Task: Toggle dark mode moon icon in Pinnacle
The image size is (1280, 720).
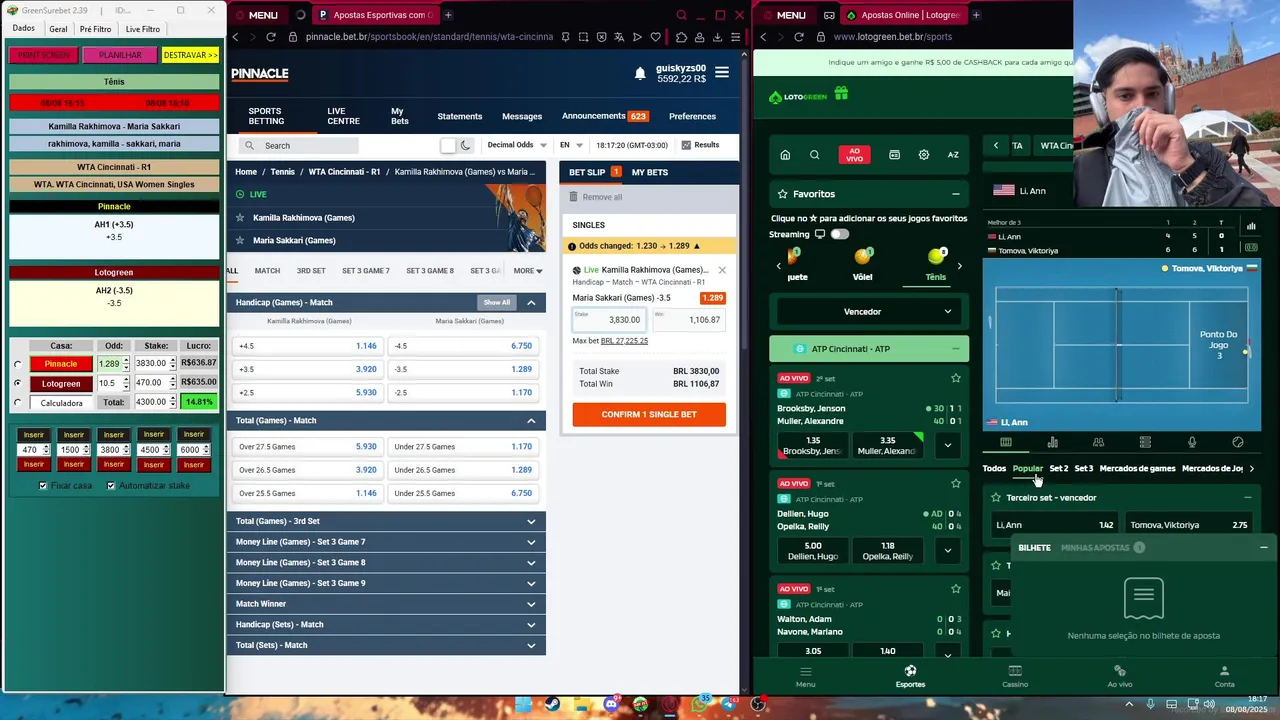Action: click(x=465, y=145)
